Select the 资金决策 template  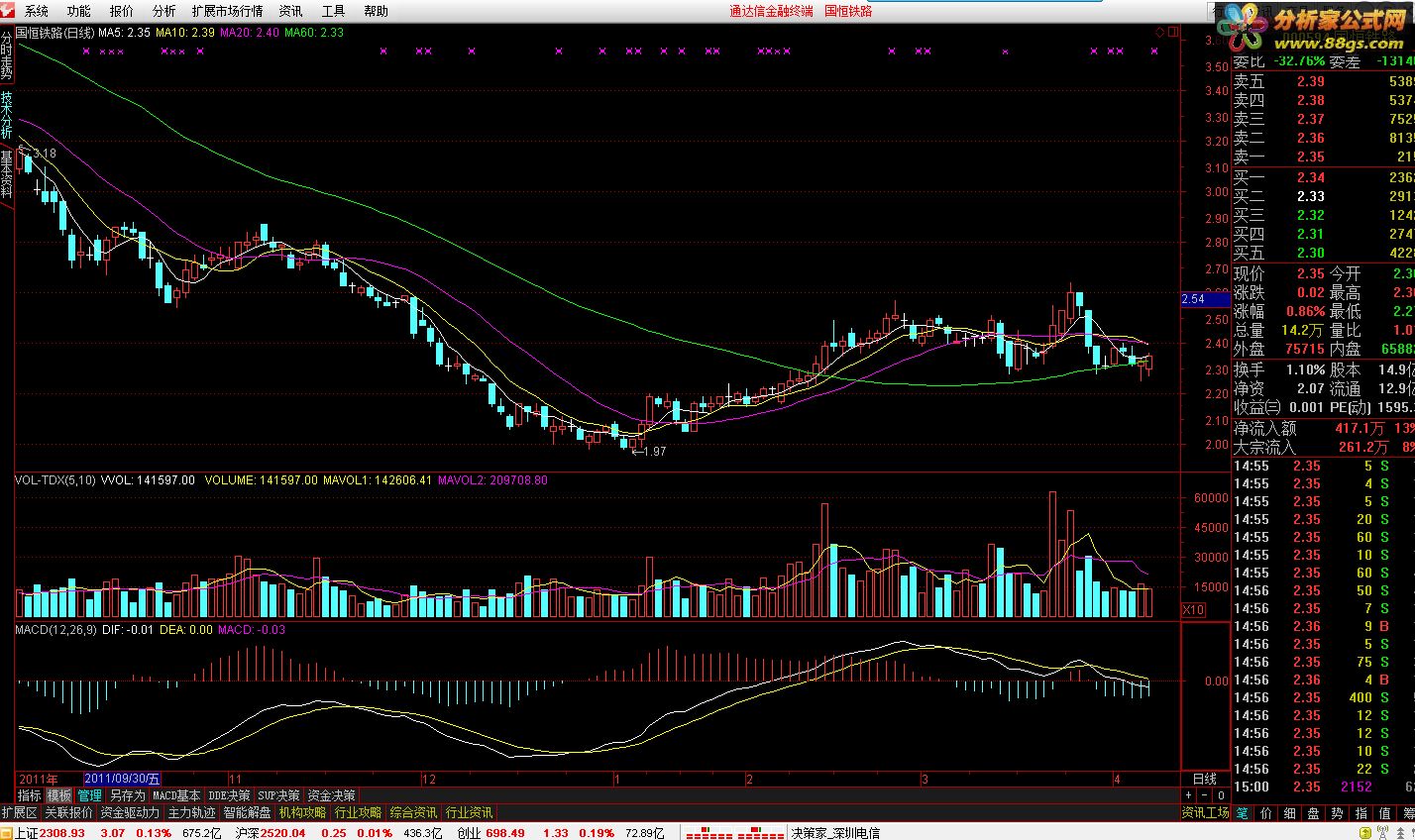pyautogui.click(x=331, y=795)
